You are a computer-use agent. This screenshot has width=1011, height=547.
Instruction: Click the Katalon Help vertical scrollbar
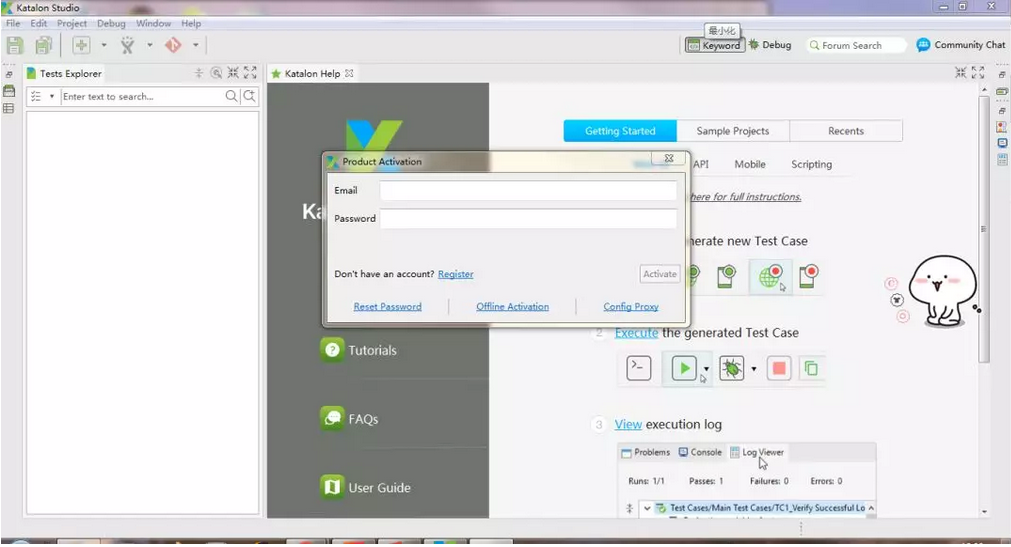point(983,229)
